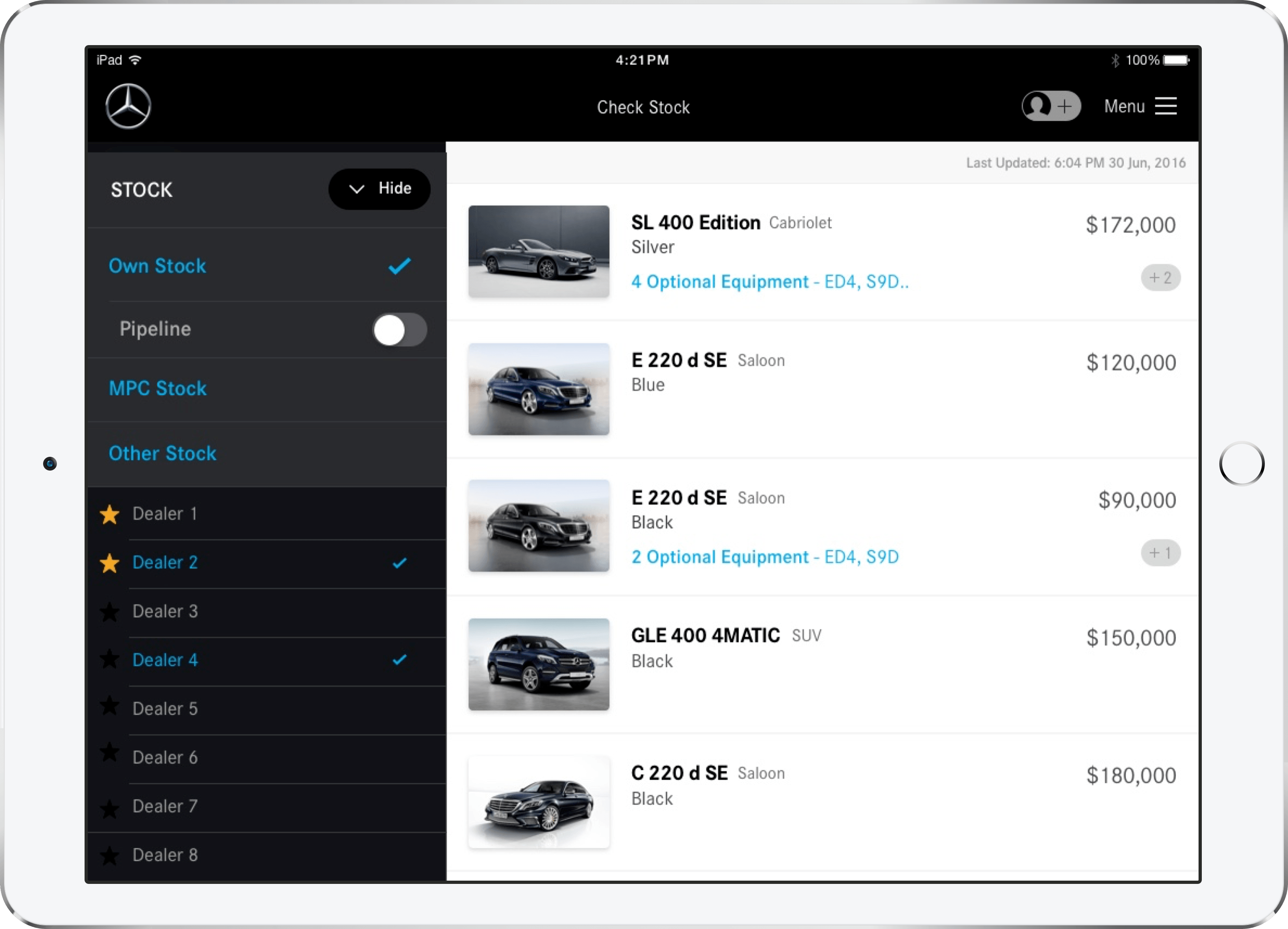Tap the Check Stock title

644,107
